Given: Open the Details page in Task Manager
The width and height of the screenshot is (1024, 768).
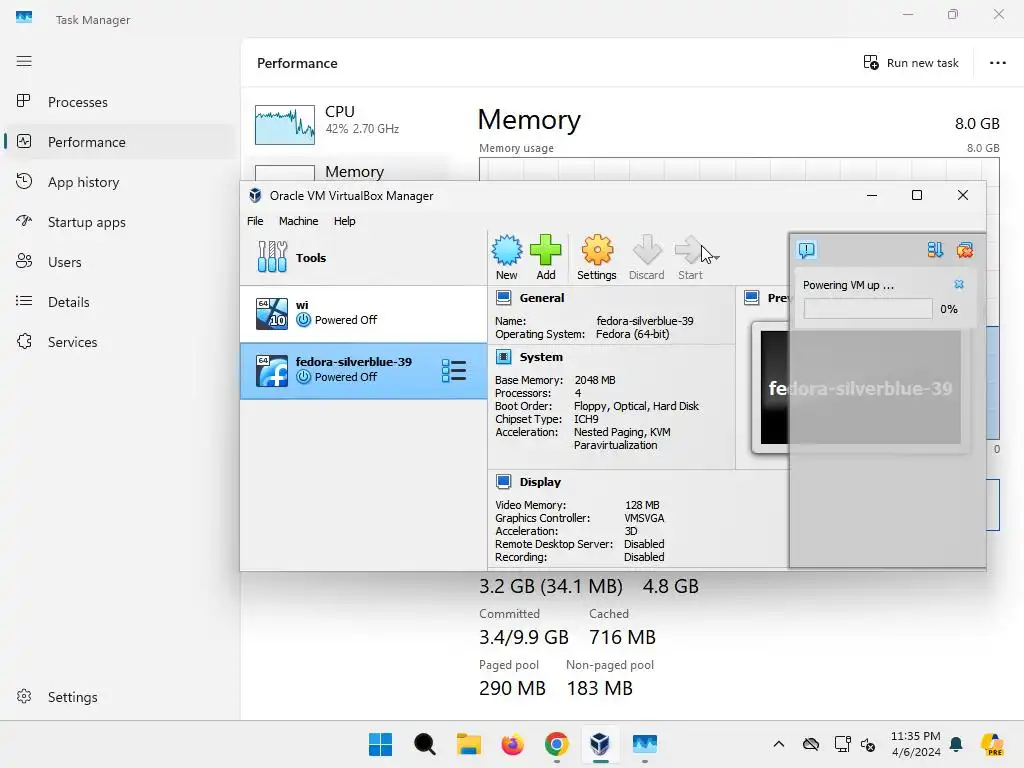Looking at the screenshot, I should [x=69, y=302].
